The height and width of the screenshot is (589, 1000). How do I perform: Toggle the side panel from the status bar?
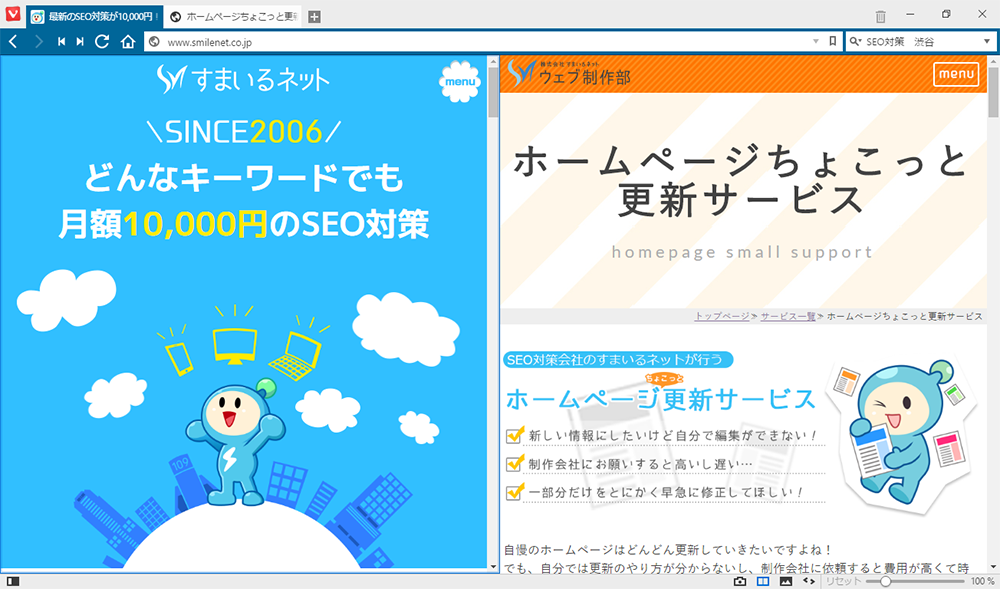pos(13,581)
